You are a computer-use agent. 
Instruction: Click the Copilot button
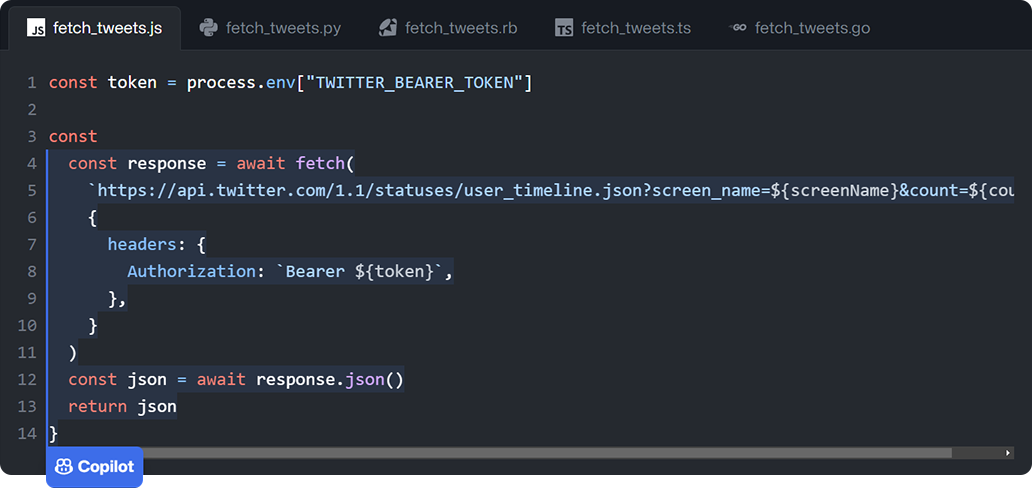[95, 467]
